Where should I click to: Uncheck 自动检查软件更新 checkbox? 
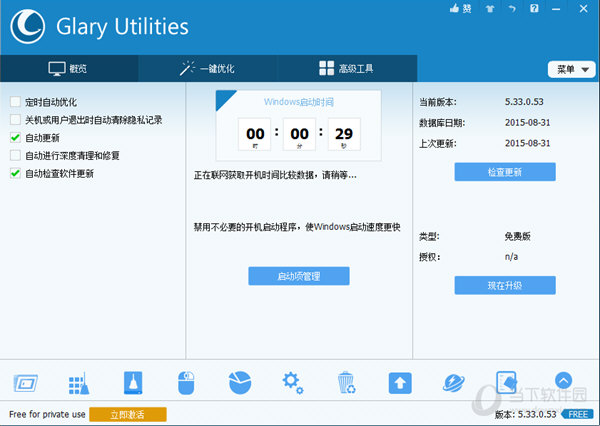(x=15, y=173)
